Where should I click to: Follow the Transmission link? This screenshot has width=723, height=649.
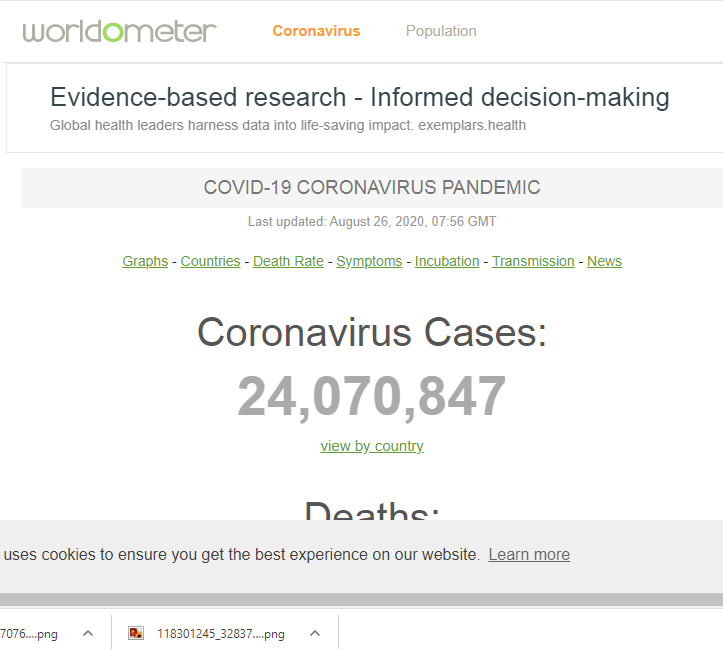point(533,261)
